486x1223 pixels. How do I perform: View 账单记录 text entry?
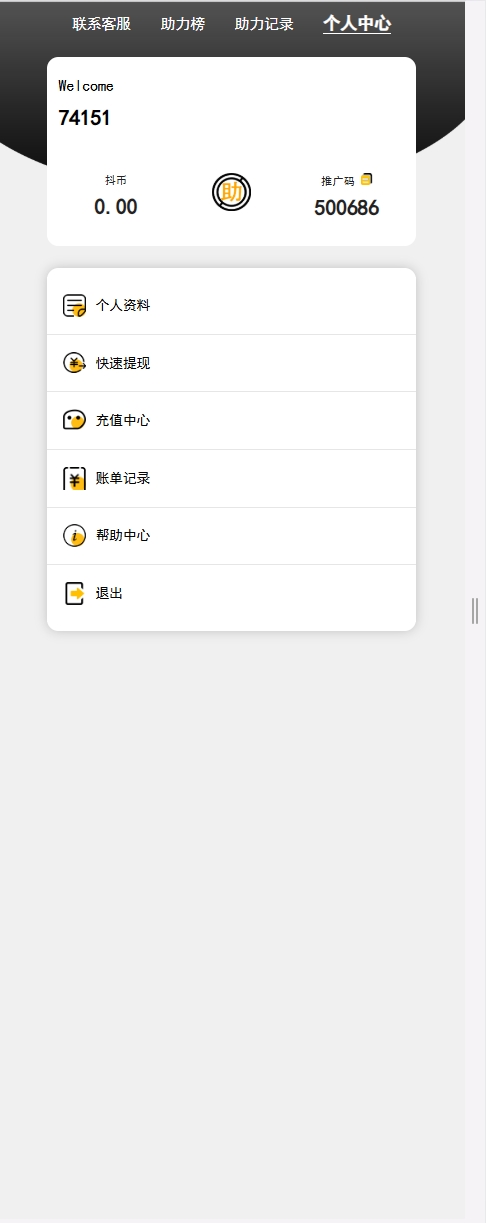pyautogui.click(x=123, y=478)
